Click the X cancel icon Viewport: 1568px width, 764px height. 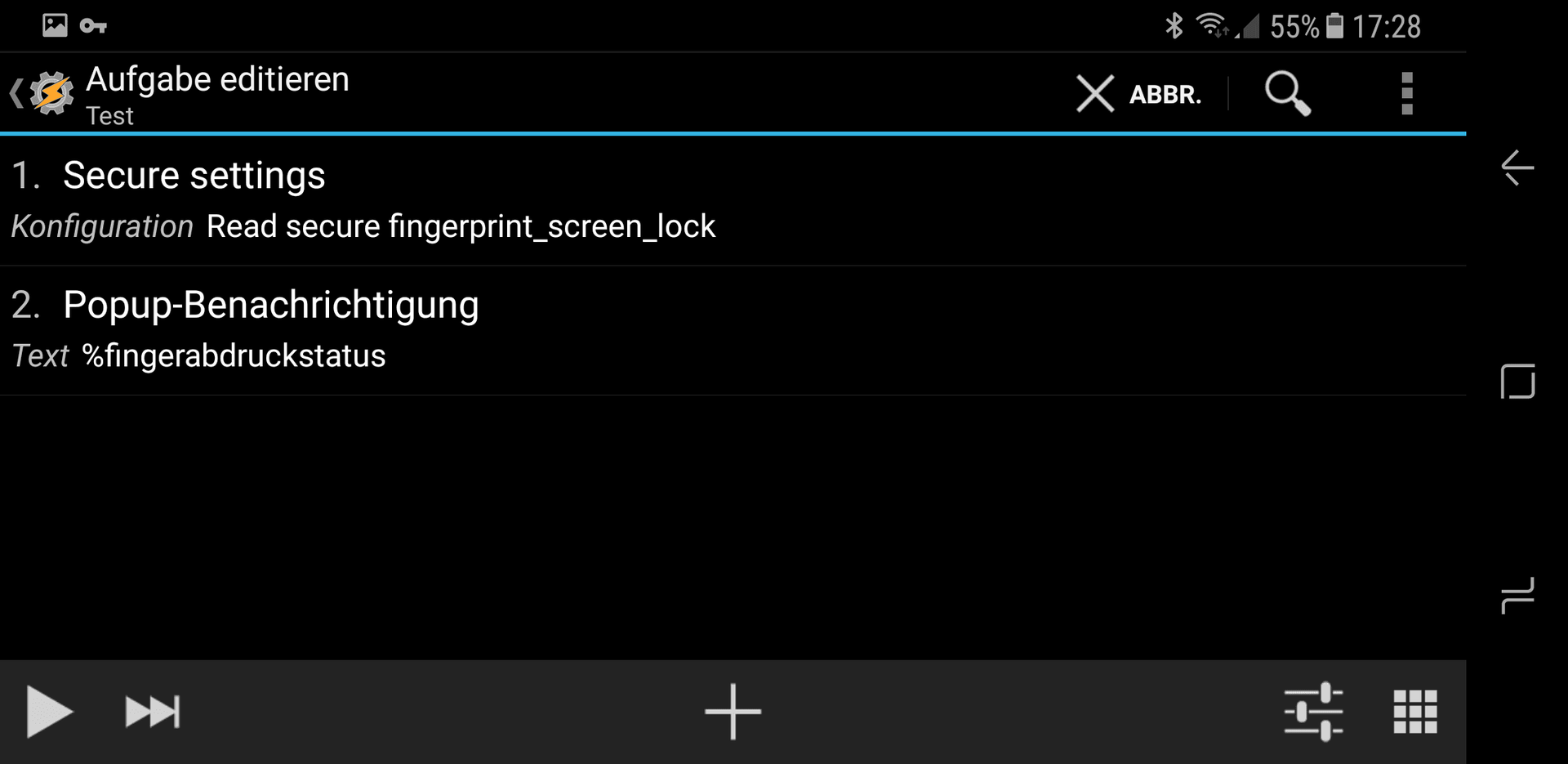tap(1094, 93)
